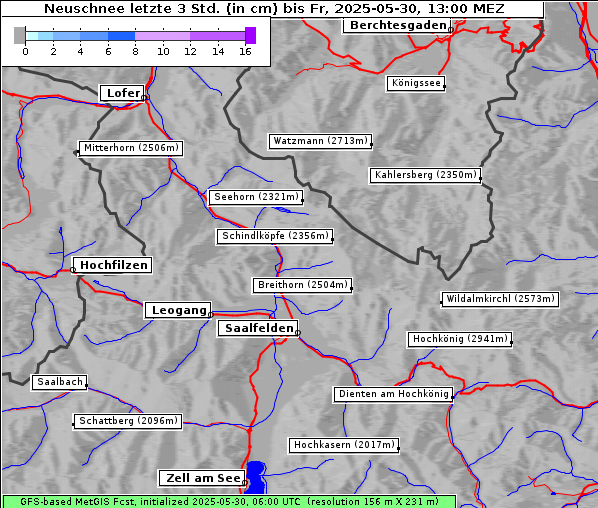Click the Berchtesgaden town label
This screenshot has width=598, height=508.
coord(397,26)
